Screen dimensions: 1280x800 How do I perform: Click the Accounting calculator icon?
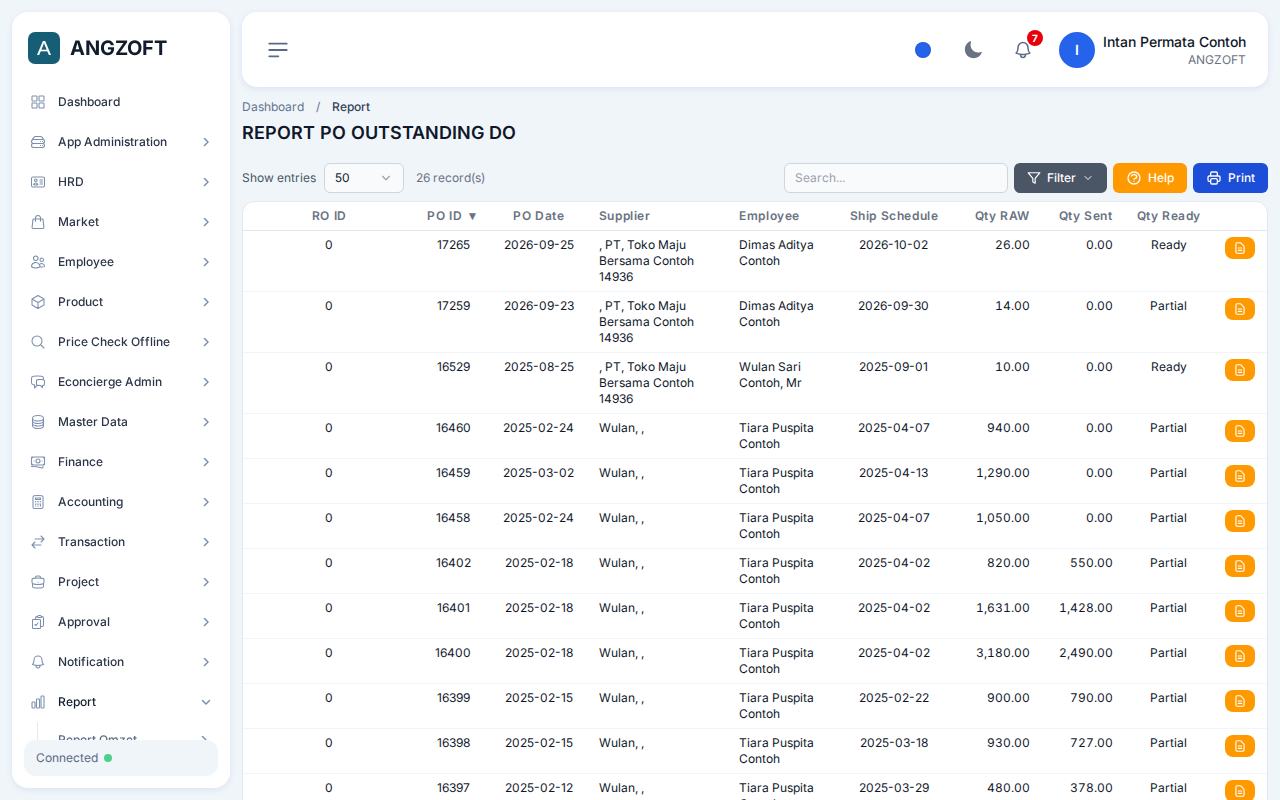(x=38, y=502)
